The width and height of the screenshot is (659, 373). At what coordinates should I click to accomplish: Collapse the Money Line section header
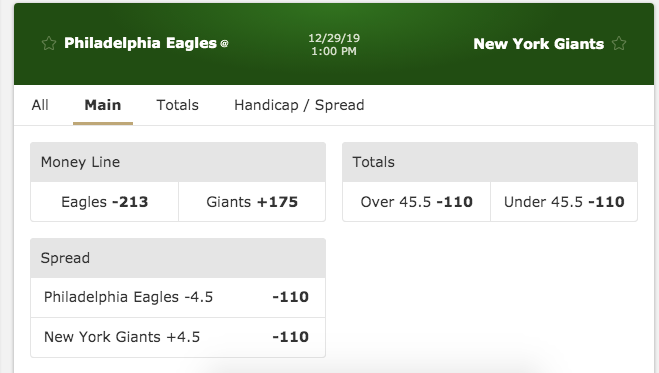pyautogui.click(x=178, y=162)
